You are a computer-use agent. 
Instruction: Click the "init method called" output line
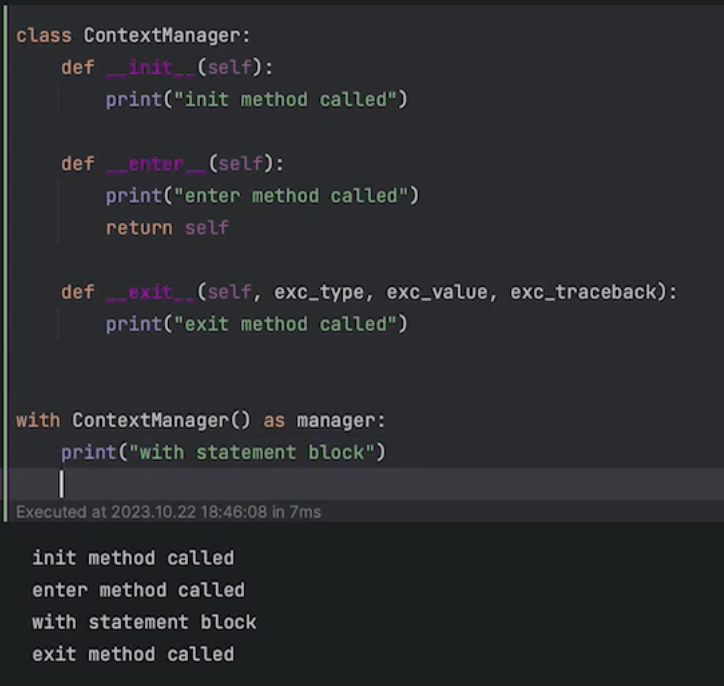[x=133, y=558]
